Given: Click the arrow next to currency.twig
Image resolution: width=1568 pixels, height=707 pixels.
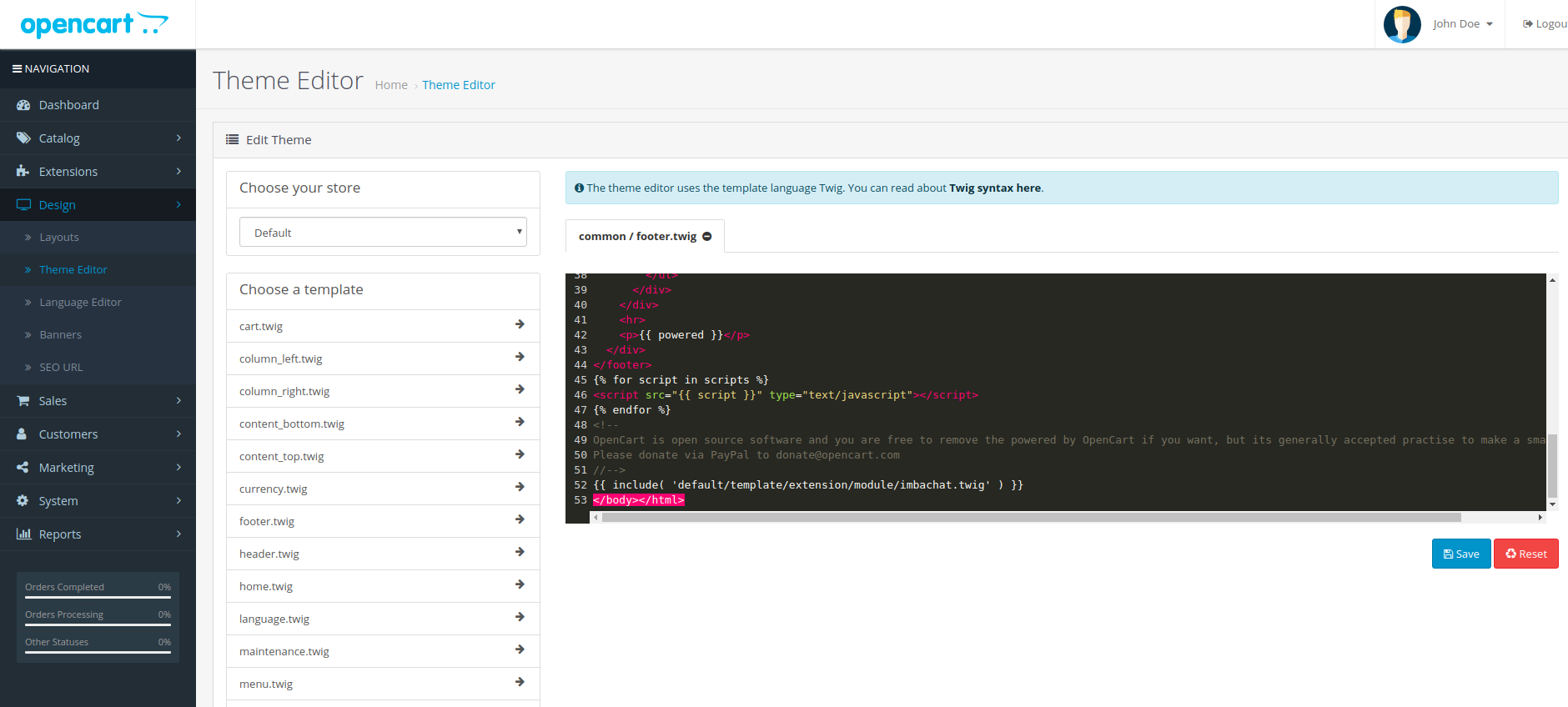Looking at the screenshot, I should [x=520, y=487].
